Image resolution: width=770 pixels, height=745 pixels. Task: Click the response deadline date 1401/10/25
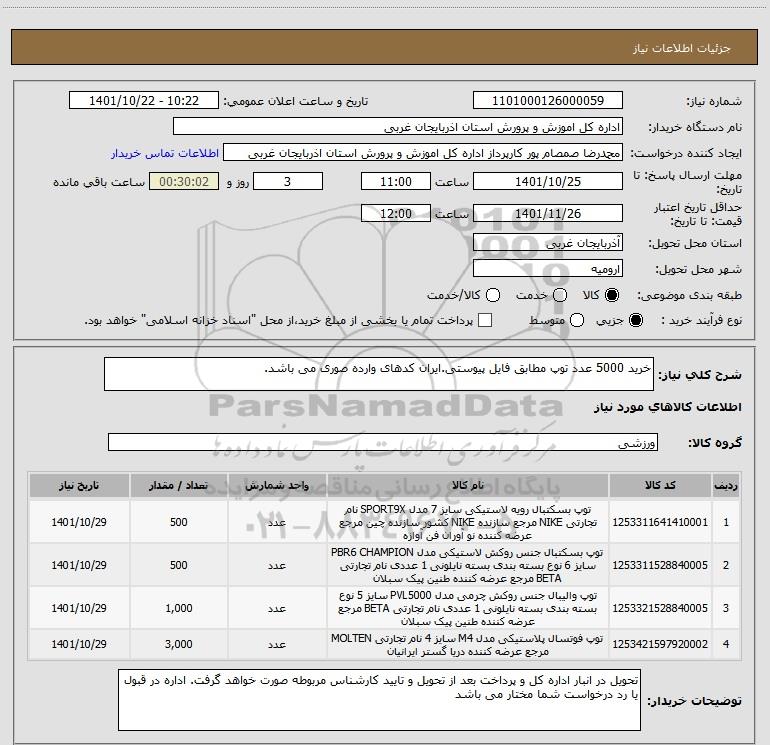[x=548, y=181]
